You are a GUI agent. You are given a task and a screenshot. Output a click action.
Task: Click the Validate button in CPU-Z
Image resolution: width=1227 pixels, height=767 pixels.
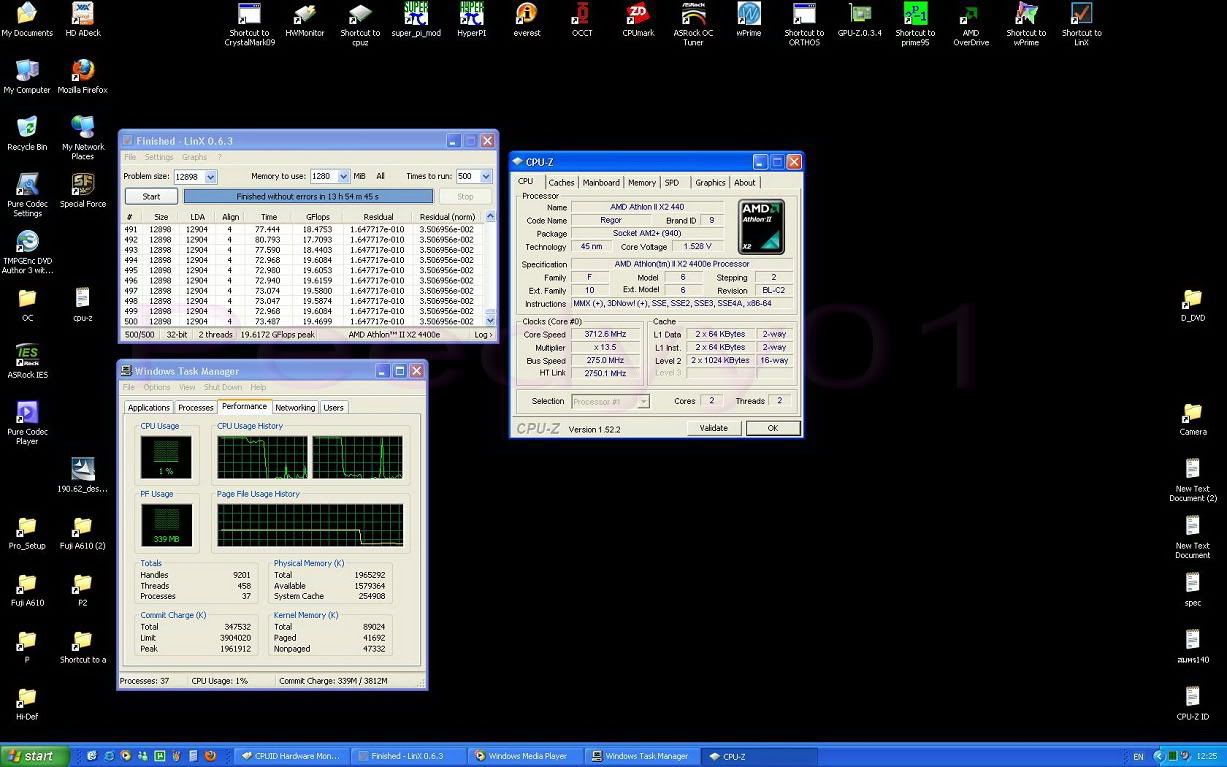tap(713, 428)
